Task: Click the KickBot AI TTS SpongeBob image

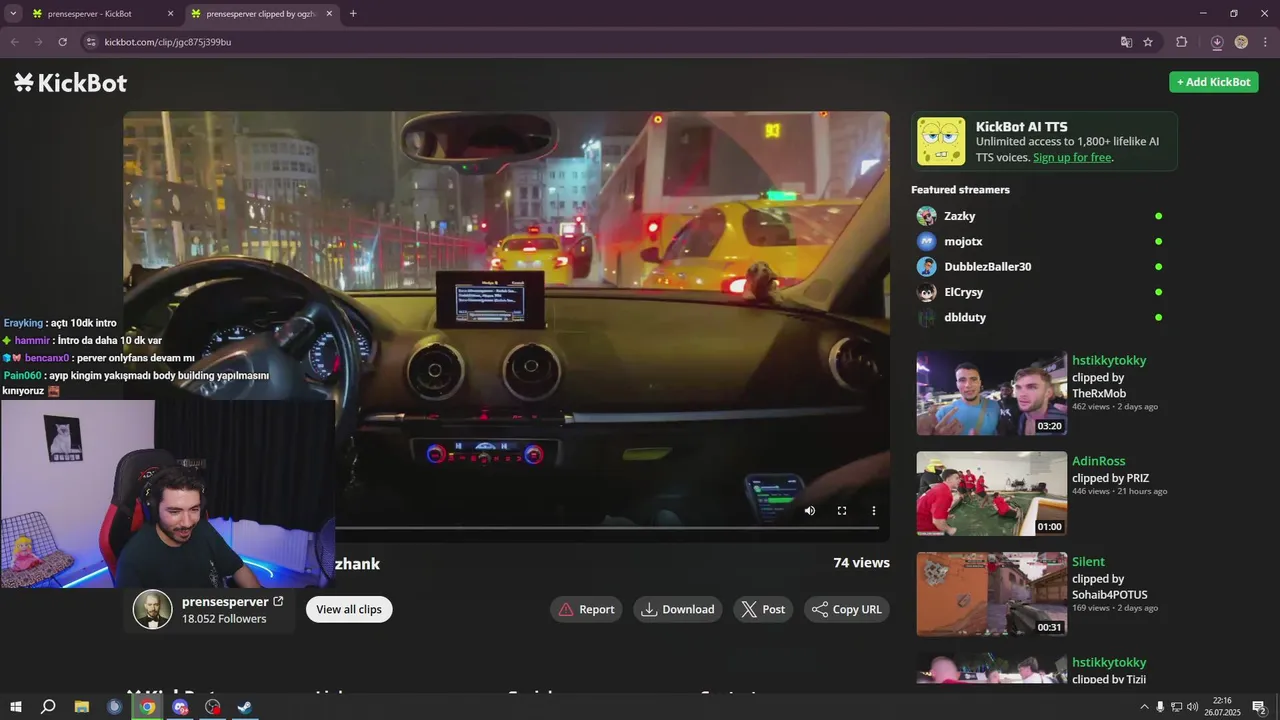Action: 941,141
